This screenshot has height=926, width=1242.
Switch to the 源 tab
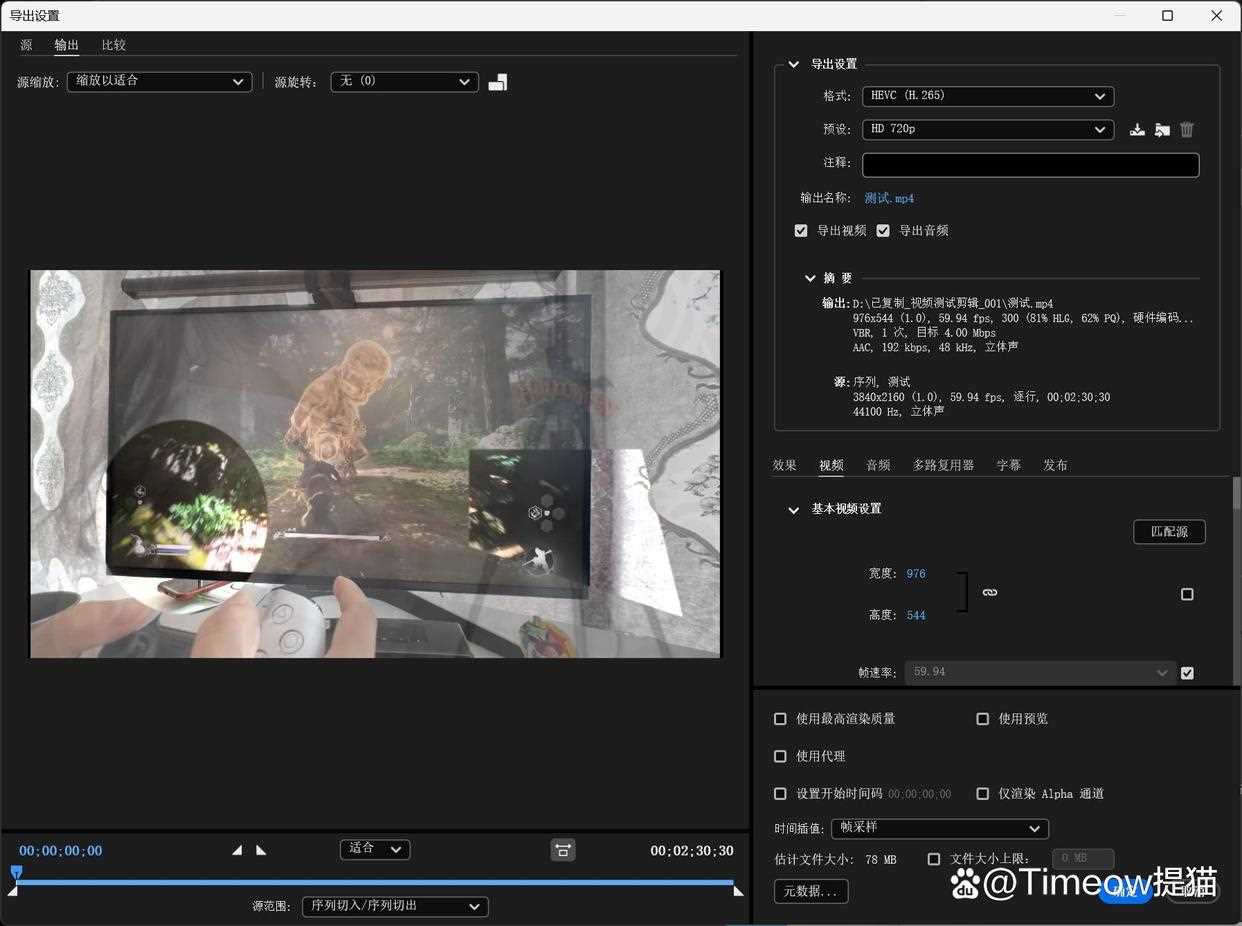pos(26,45)
